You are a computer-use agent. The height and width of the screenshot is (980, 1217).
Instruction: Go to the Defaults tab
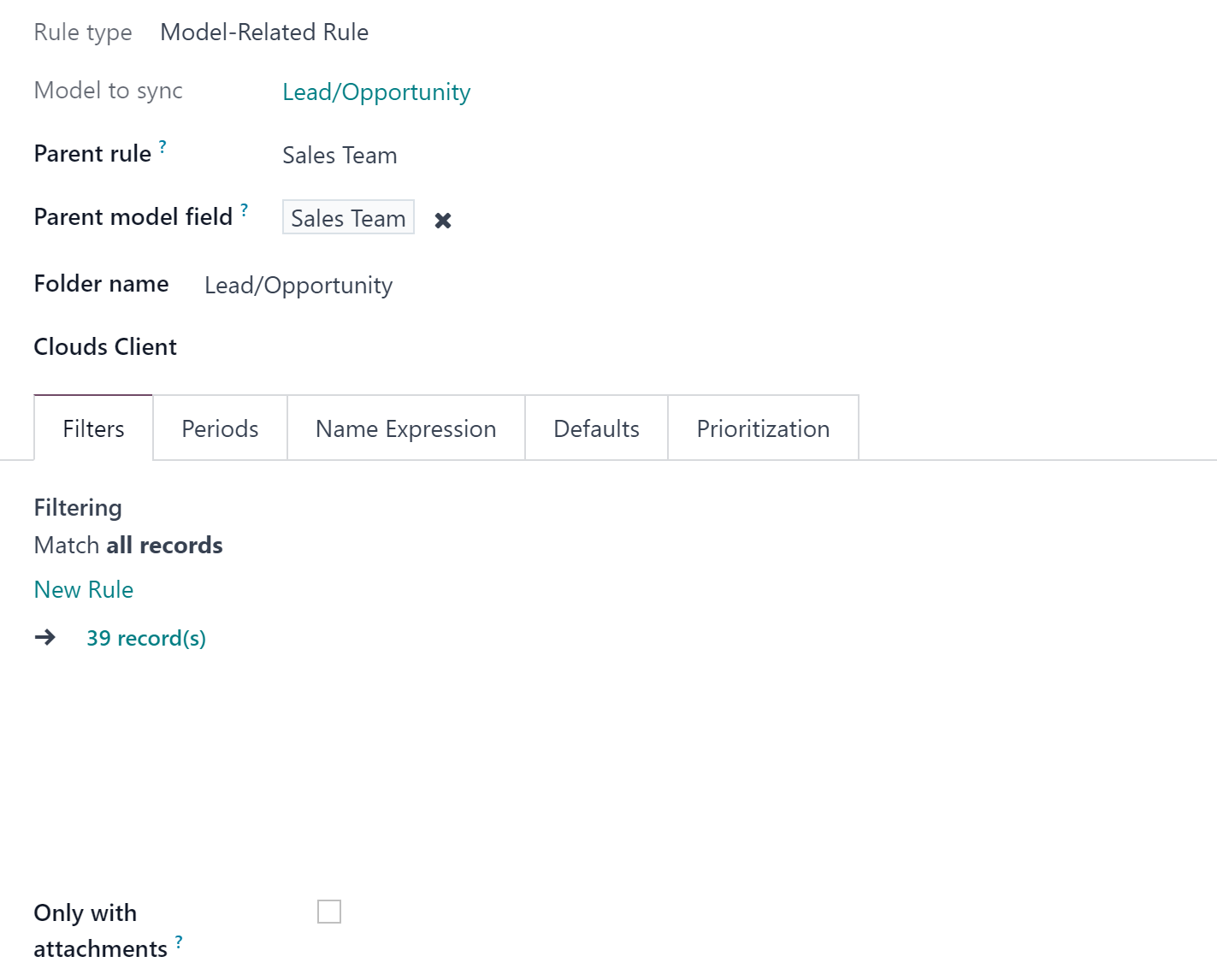click(596, 428)
